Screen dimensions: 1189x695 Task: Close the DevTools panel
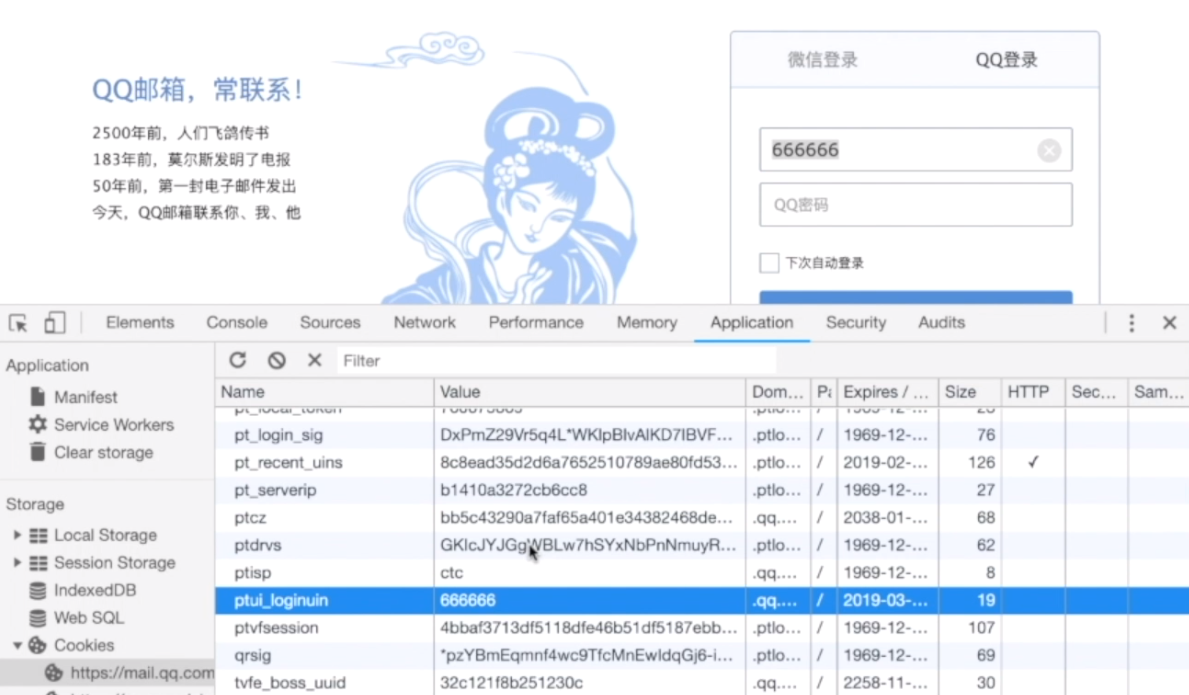click(x=1169, y=323)
